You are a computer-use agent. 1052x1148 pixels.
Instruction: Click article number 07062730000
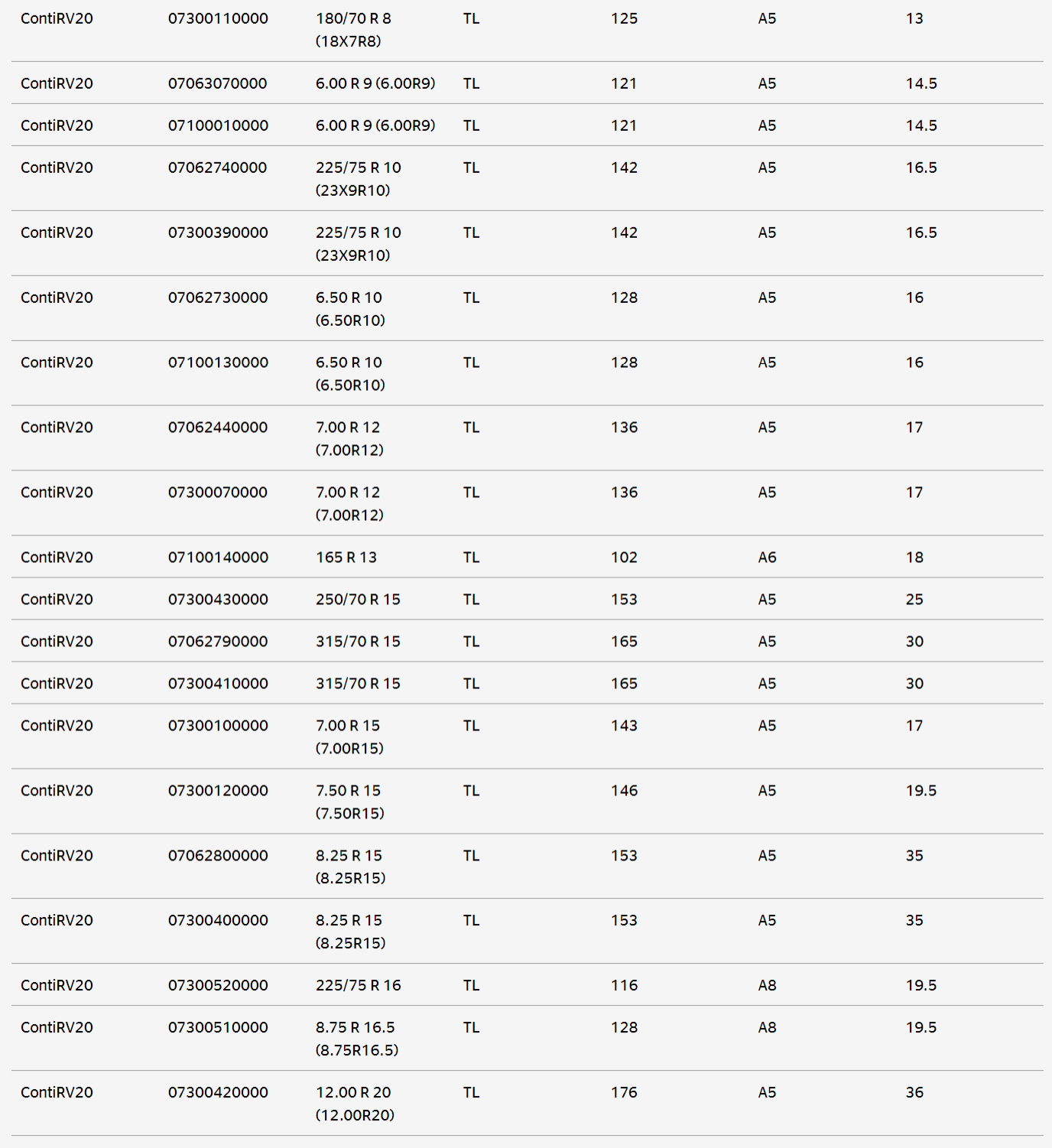[218, 298]
